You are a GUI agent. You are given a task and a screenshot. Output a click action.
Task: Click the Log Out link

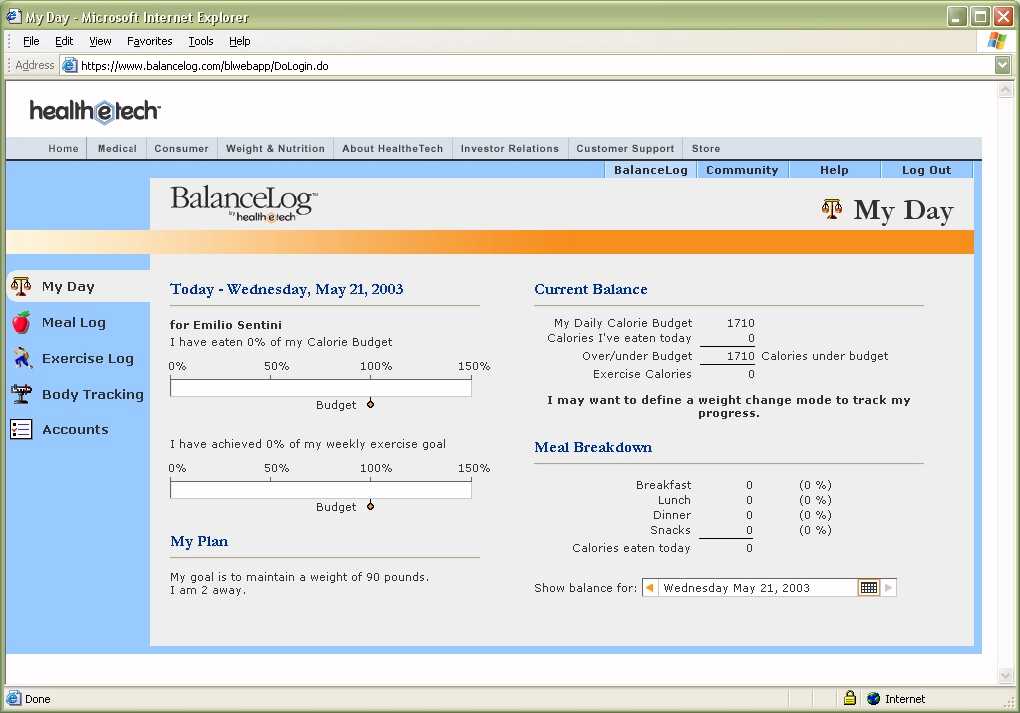click(x=926, y=170)
